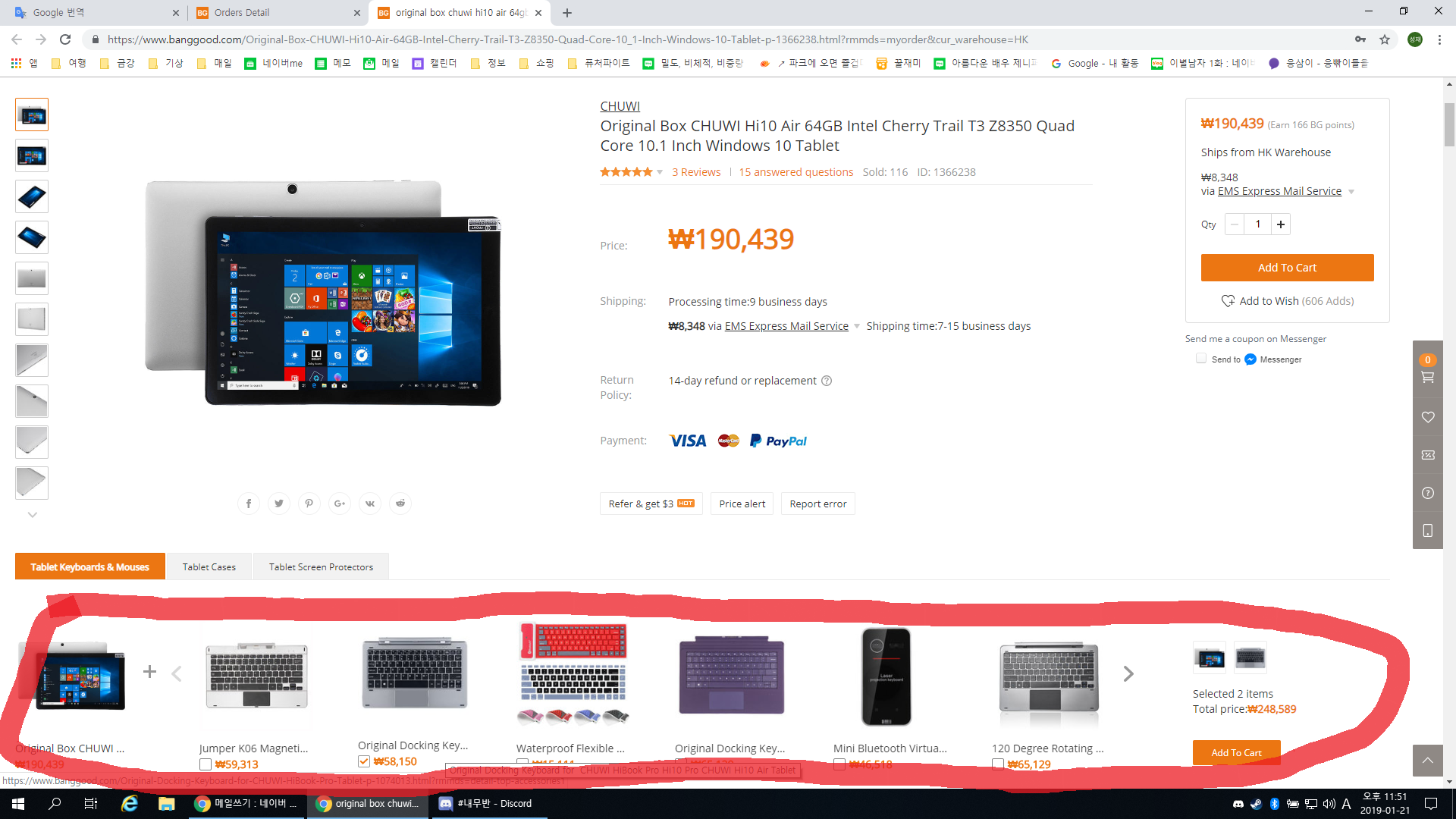1456x819 pixels.
Task: Click the Pinterest share icon
Action: point(309,504)
